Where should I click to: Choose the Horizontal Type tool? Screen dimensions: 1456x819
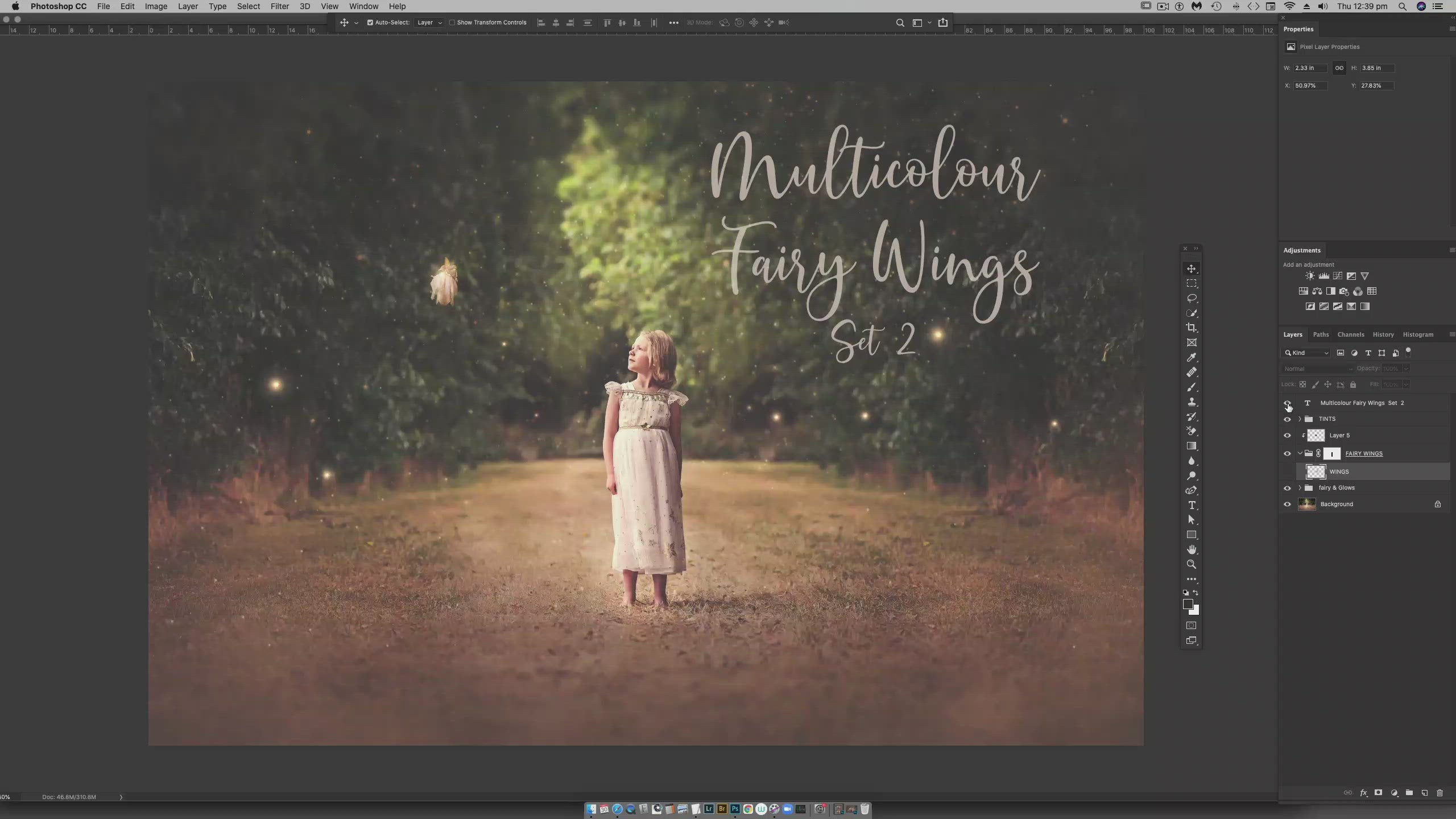click(x=1192, y=505)
